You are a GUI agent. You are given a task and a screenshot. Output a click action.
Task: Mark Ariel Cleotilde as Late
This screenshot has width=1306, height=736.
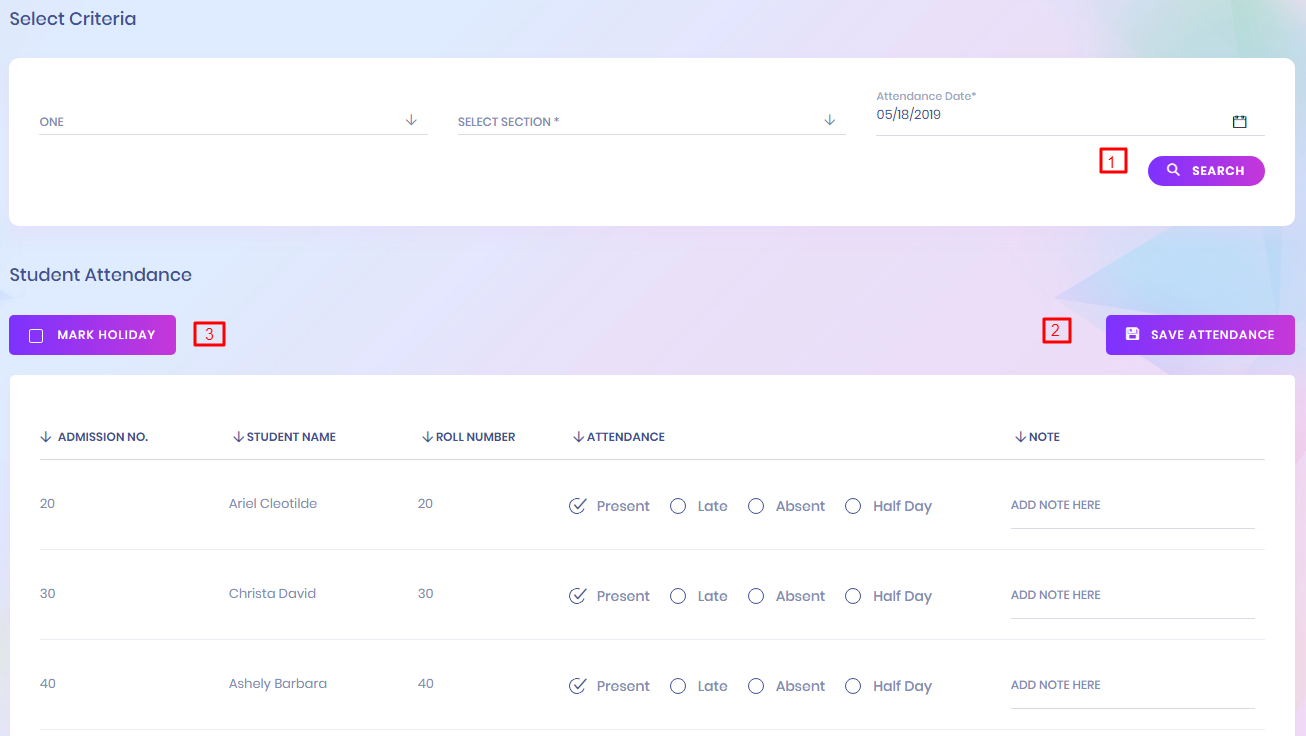pos(678,506)
